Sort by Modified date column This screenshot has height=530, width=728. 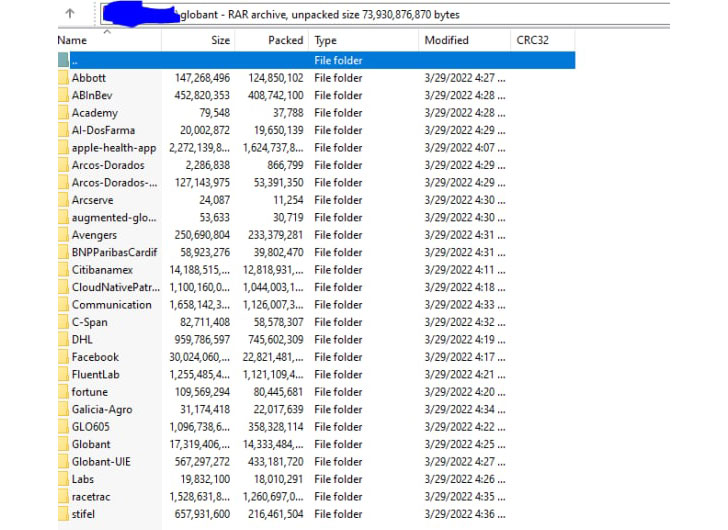click(446, 40)
